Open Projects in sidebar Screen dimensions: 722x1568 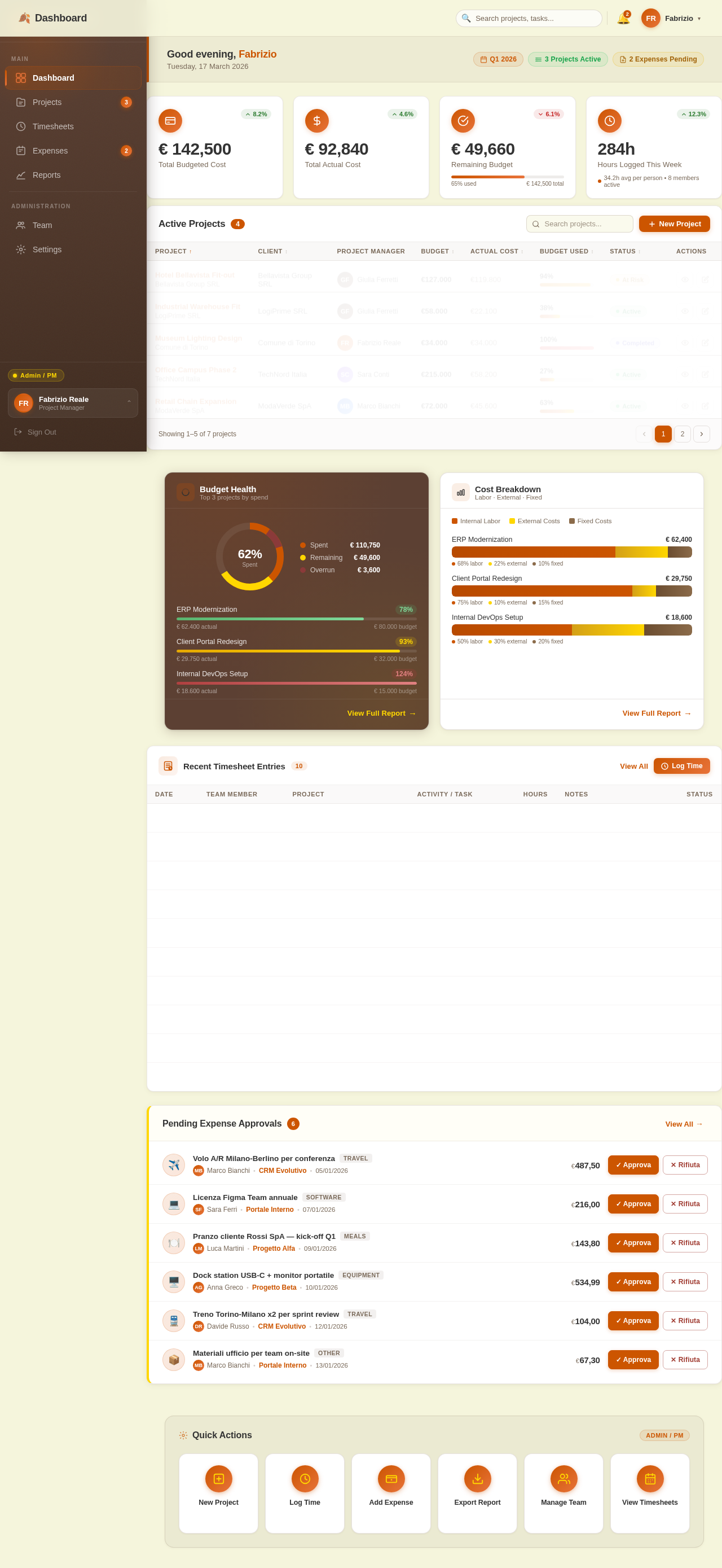(x=73, y=102)
